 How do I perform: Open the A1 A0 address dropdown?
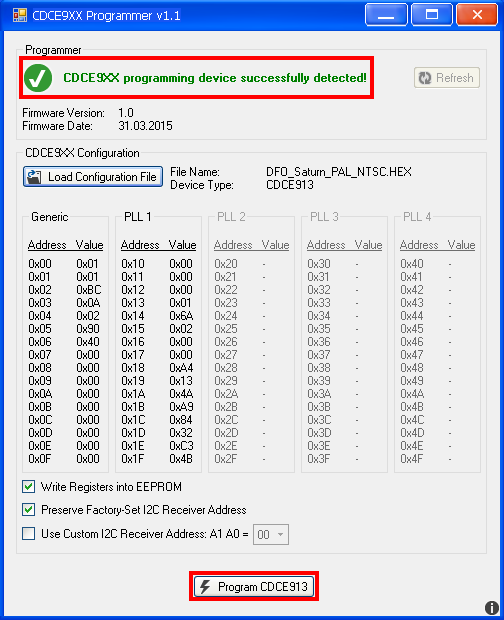pos(271,535)
